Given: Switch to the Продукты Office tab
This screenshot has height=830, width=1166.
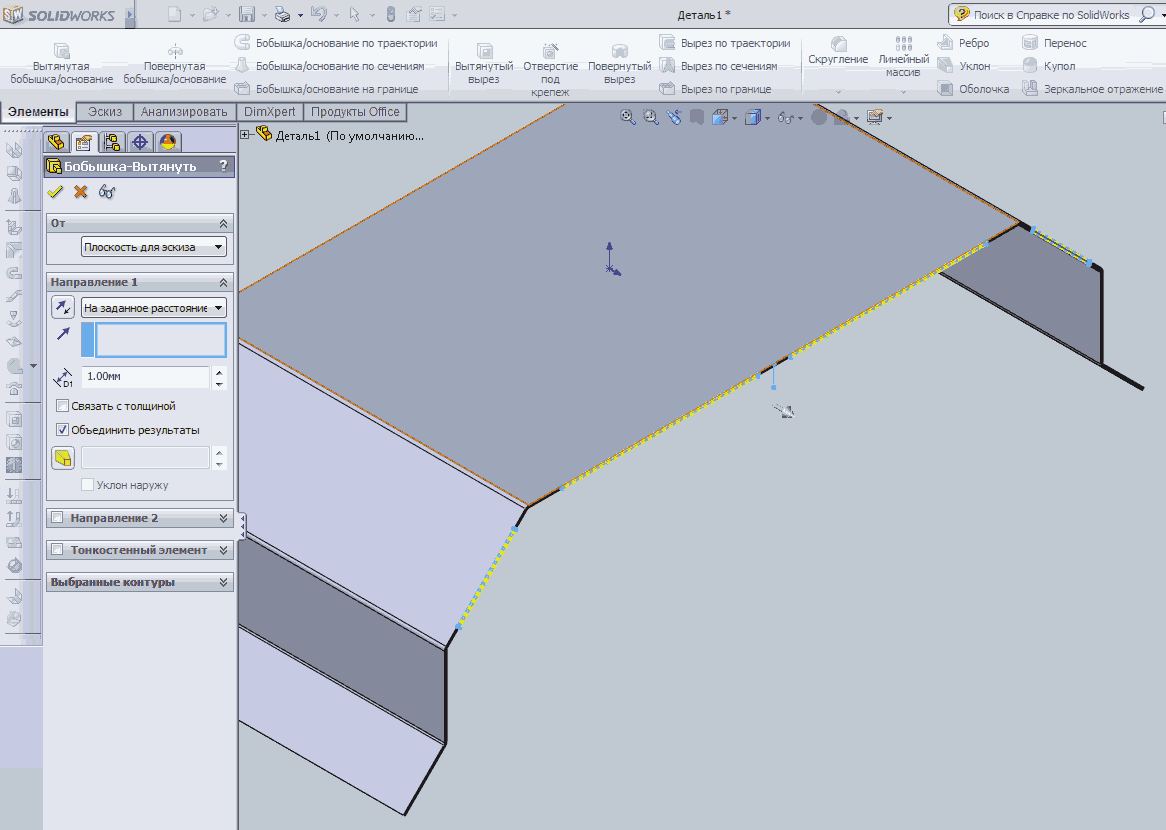Looking at the screenshot, I should coord(355,112).
